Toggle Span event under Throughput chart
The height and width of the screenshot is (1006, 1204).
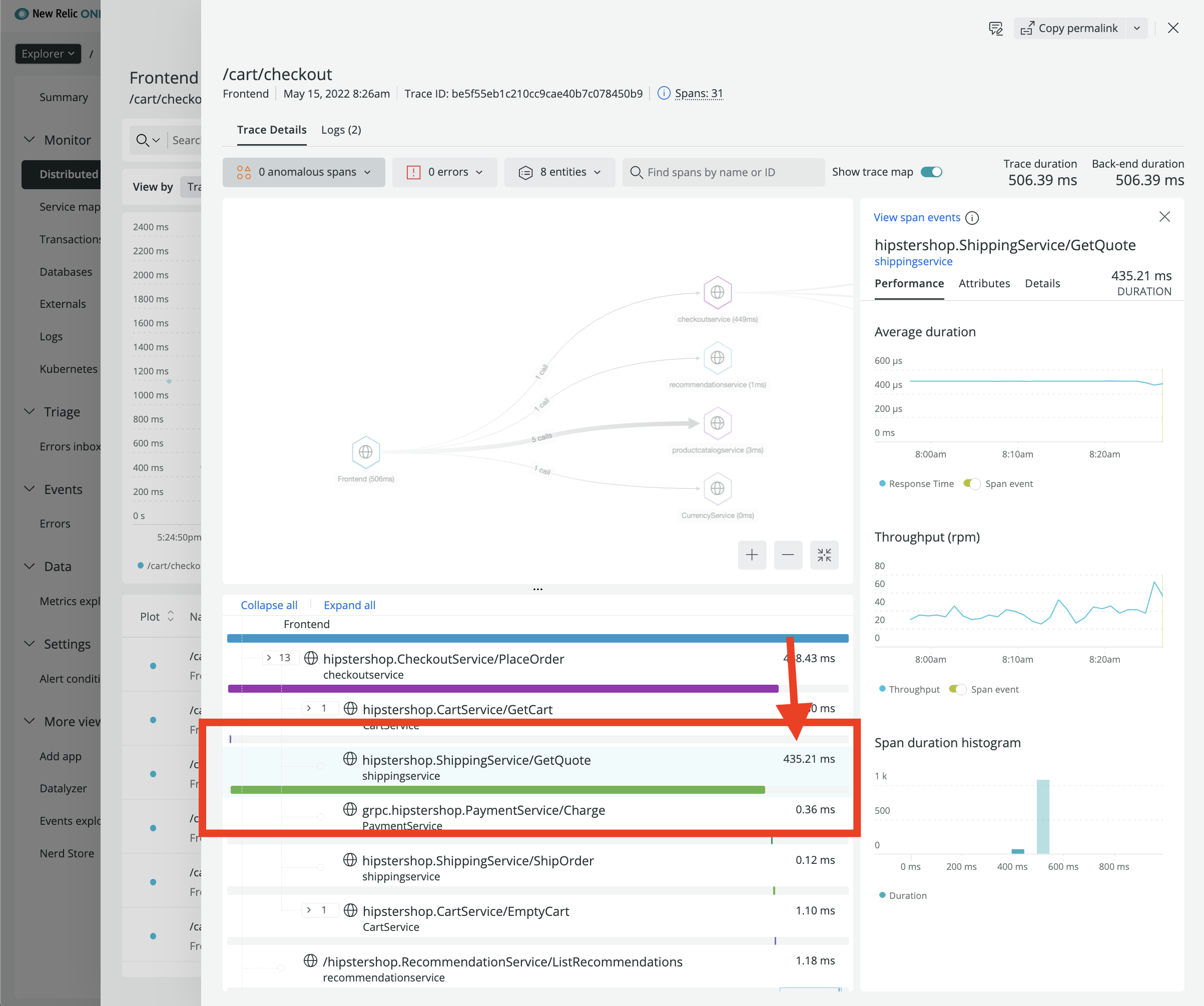957,689
